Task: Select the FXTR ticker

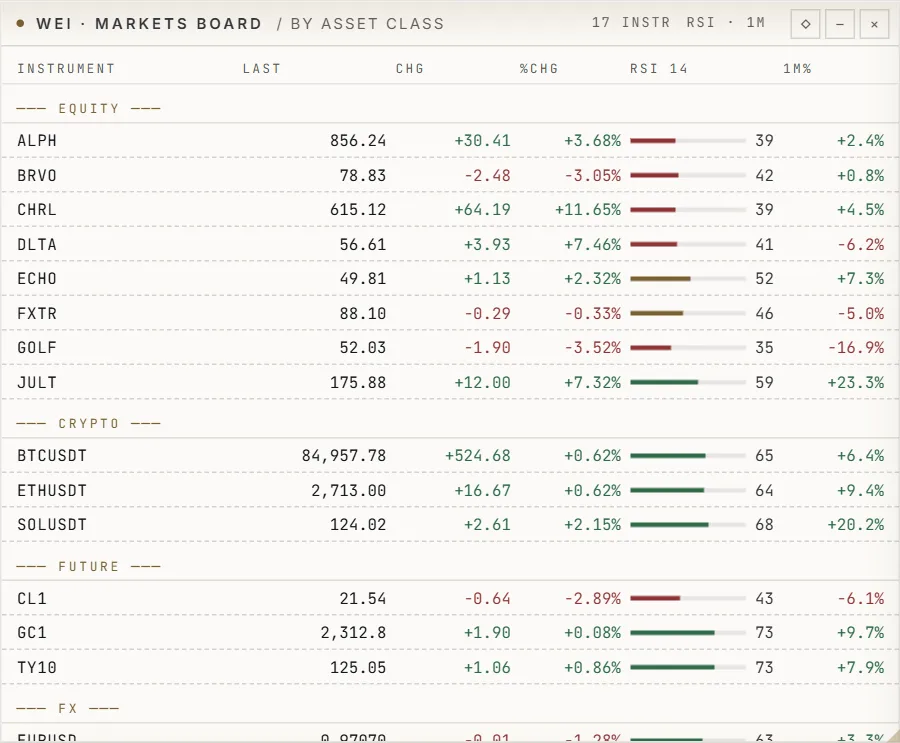Action: pyautogui.click(x=37, y=314)
